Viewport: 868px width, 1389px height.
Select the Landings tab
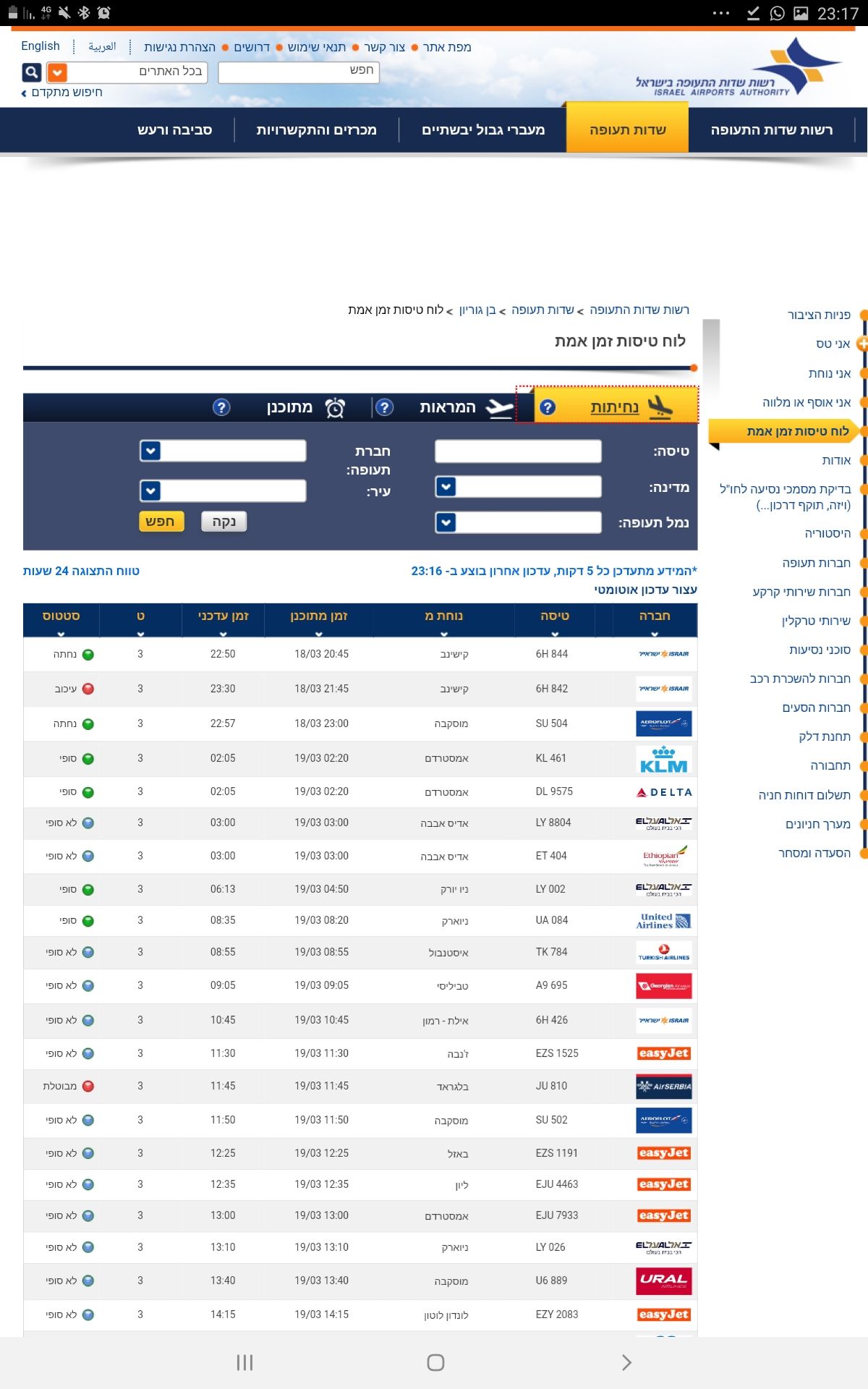(x=615, y=407)
